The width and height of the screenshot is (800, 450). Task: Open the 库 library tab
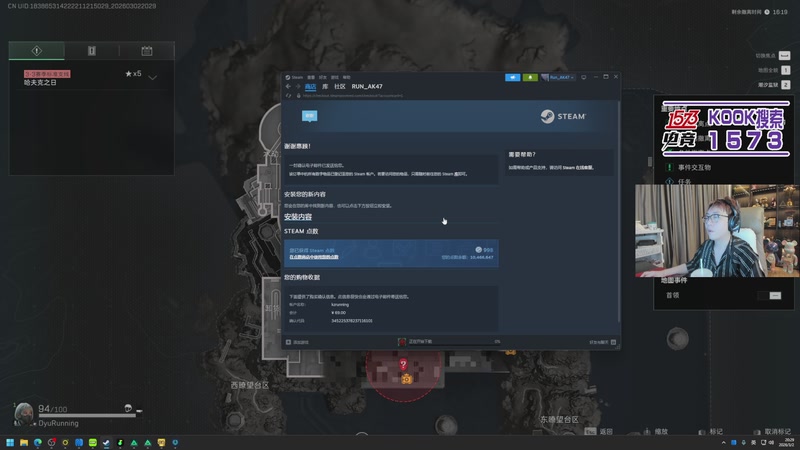coord(325,87)
